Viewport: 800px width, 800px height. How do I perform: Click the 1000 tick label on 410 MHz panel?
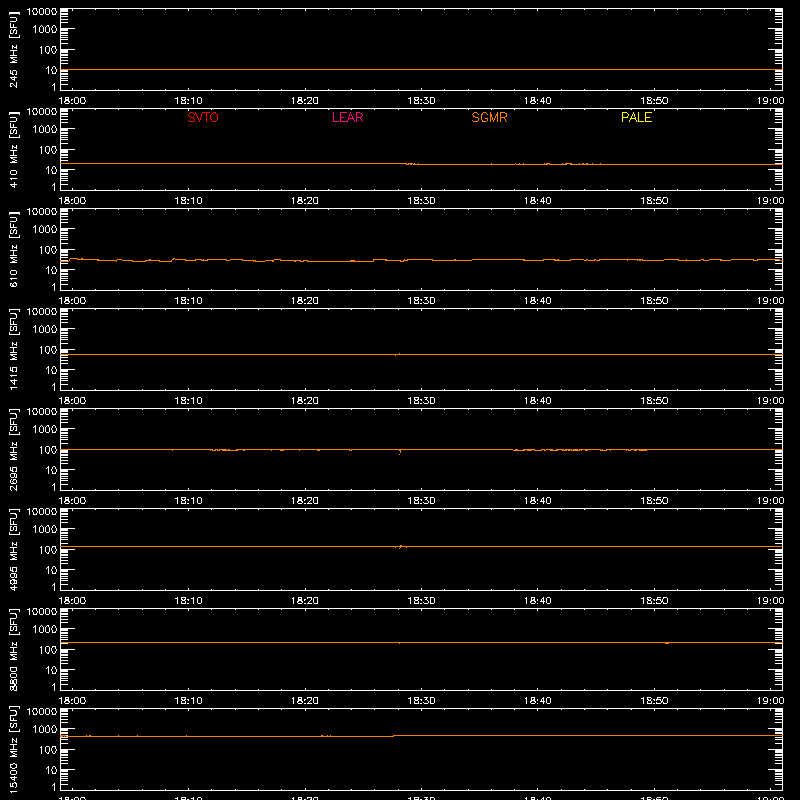[45, 130]
